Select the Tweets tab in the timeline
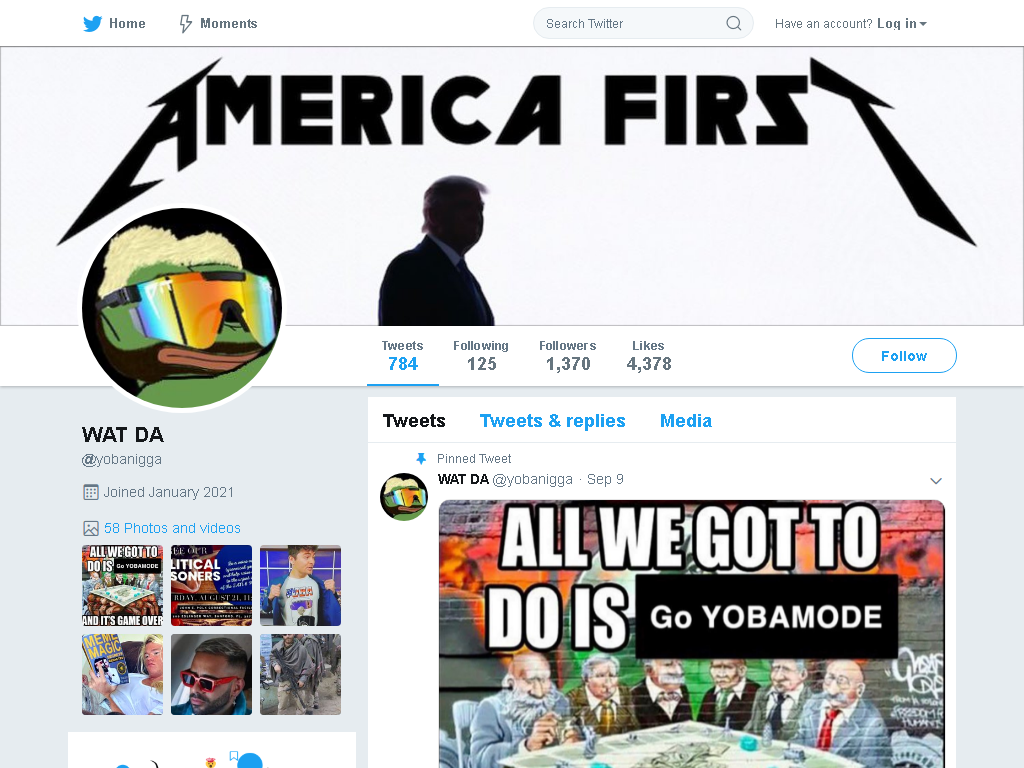 (x=414, y=421)
